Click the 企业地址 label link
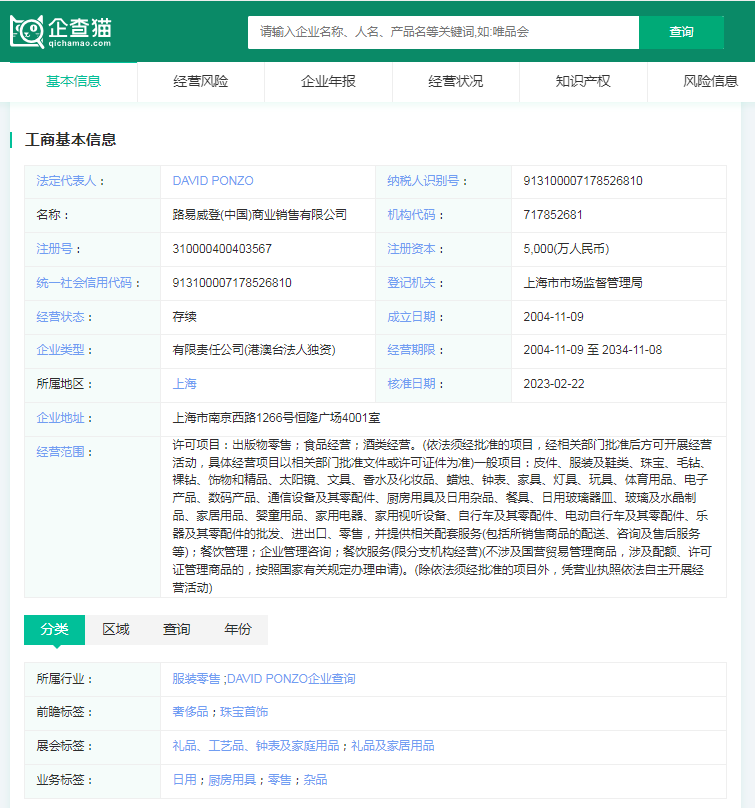The height and width of the screenshot is (808, 755). pos(60,418)
